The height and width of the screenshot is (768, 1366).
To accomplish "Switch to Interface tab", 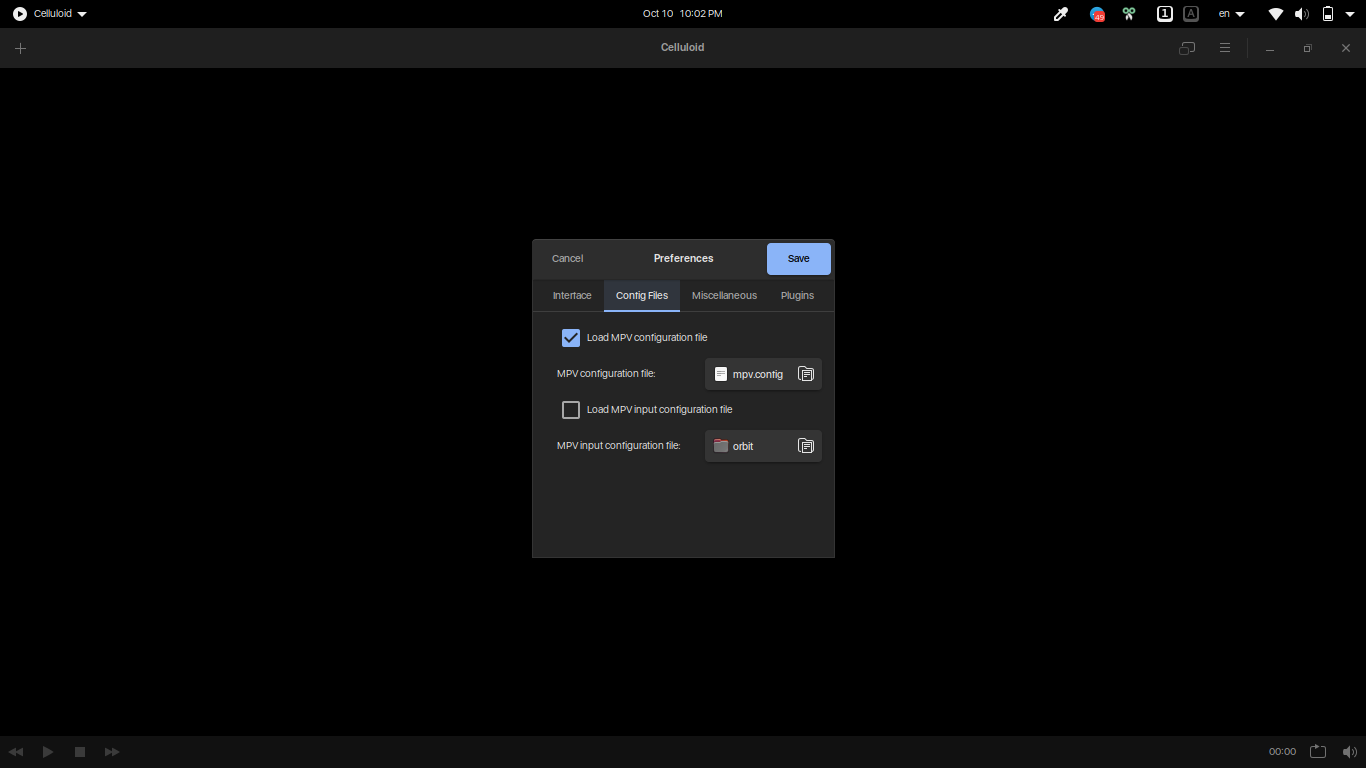I will (572, 296).
